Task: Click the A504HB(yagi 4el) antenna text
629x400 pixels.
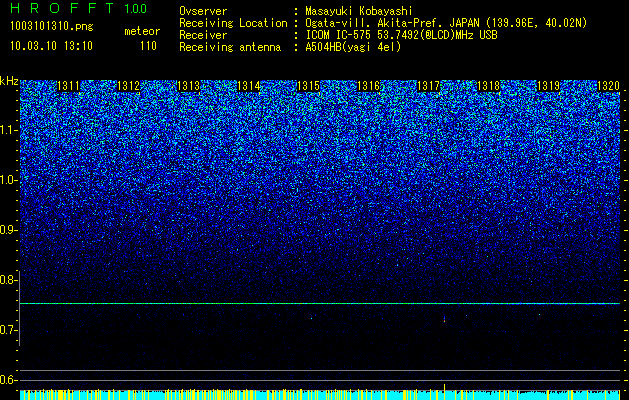Action: coord(353,47)
